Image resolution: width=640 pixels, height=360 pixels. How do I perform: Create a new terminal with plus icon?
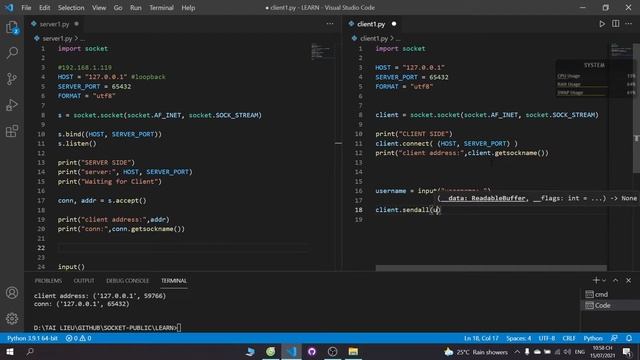click(596, 280)
